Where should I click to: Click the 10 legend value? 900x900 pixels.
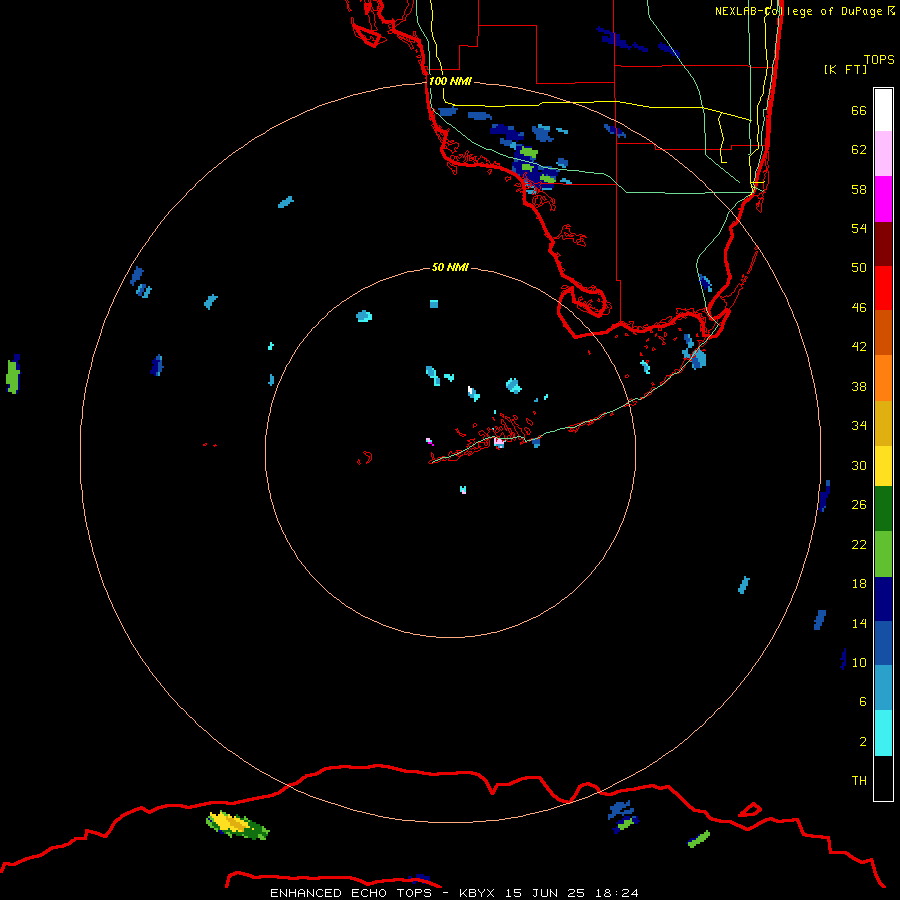click(x=859, y=663)
